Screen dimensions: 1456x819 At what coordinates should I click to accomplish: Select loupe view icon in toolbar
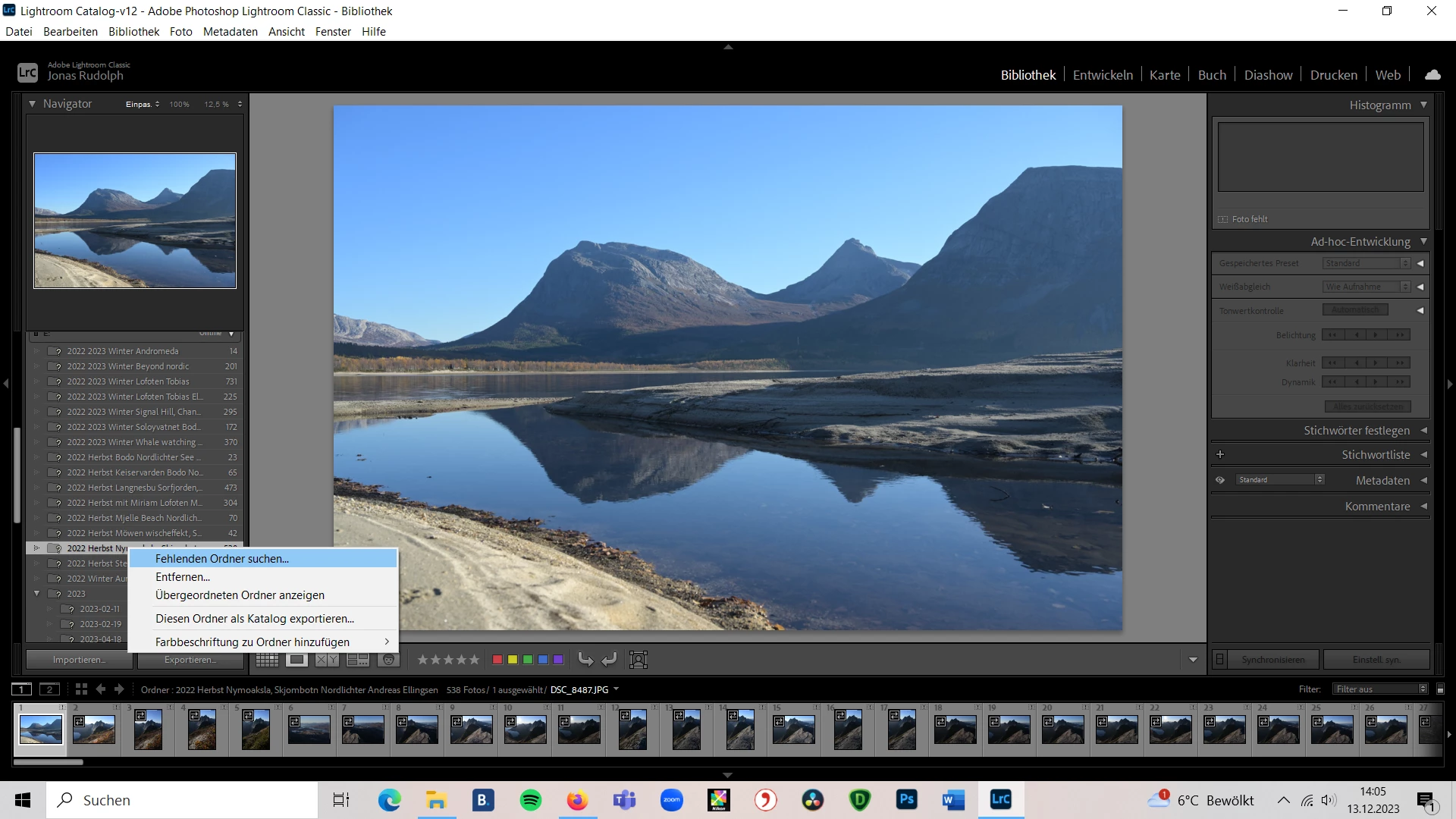pos(297,660)
